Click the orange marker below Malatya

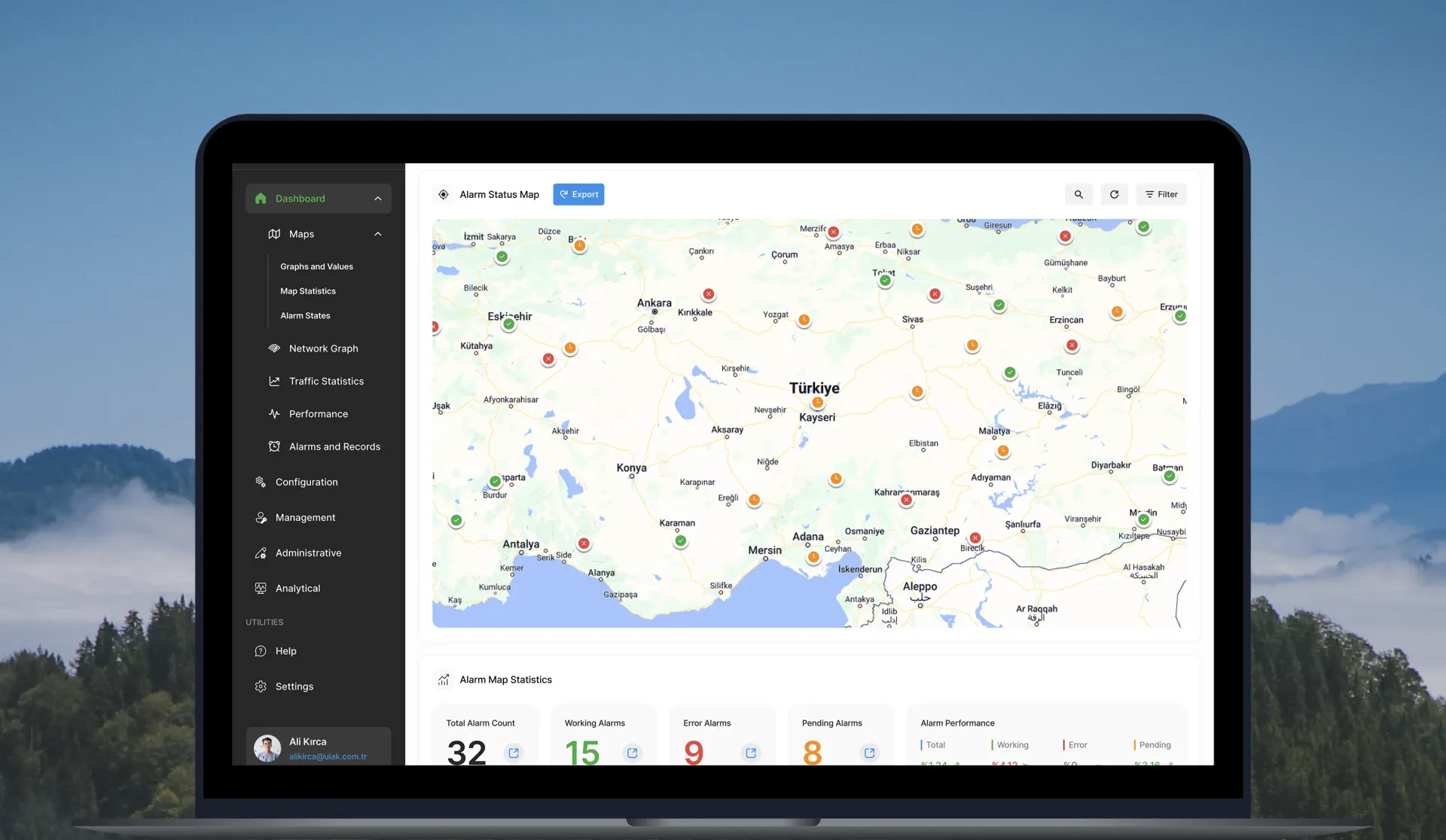tap(1003, 451)
